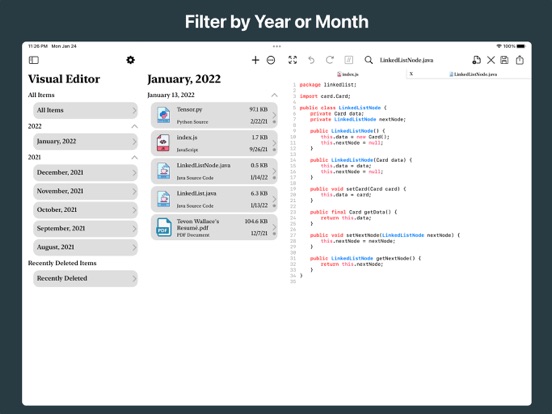Click the Wi-Fi status icon
552x414 pixels.
pos(499,46)
